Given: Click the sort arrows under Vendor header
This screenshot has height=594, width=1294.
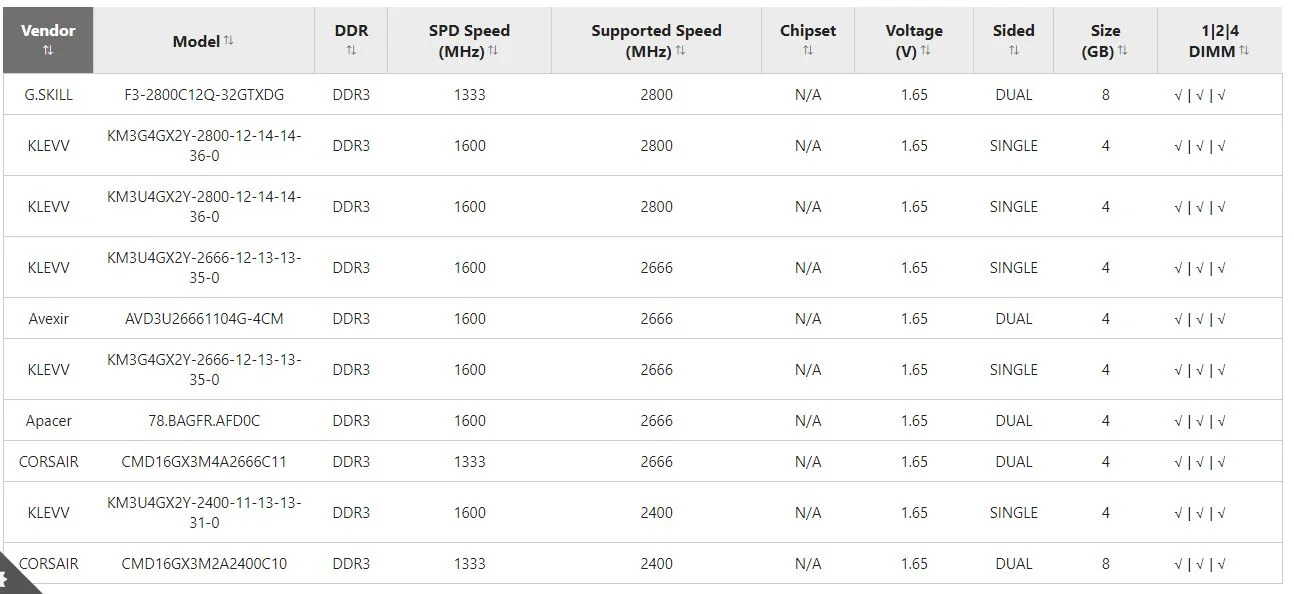Looking at the screenshot, I should tap(48, 51).
